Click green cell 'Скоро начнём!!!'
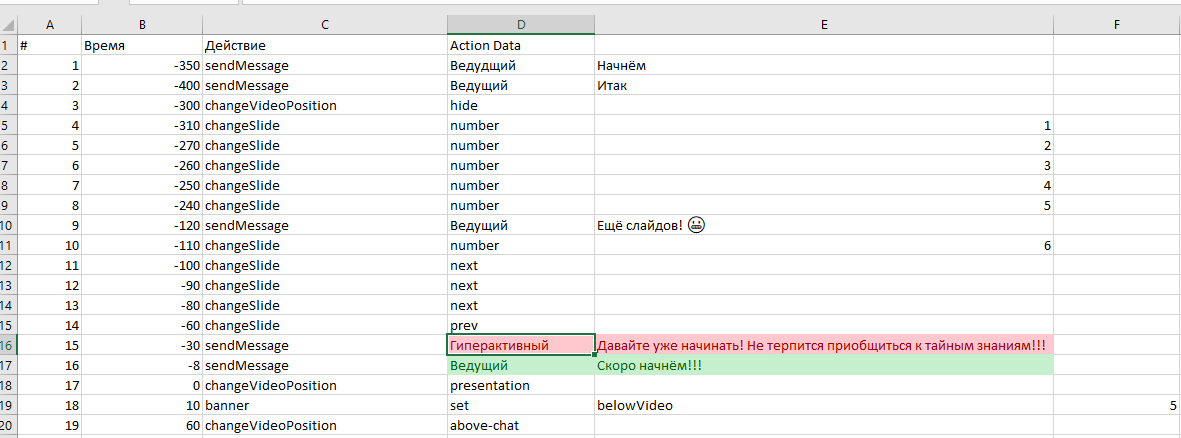The height and width of the screenshot is (438, 1181). click(x=823, y=365)
